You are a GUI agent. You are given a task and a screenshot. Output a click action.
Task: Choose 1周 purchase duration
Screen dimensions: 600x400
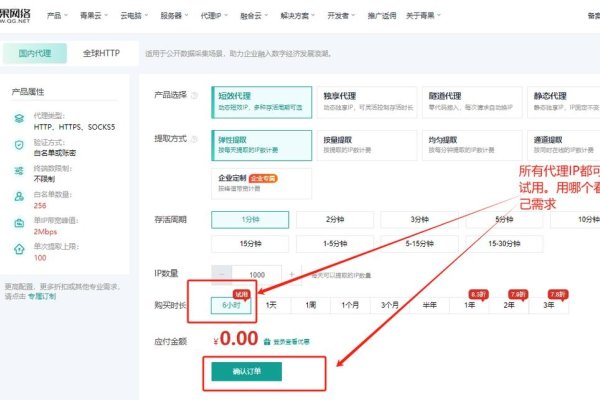point(311,305)
